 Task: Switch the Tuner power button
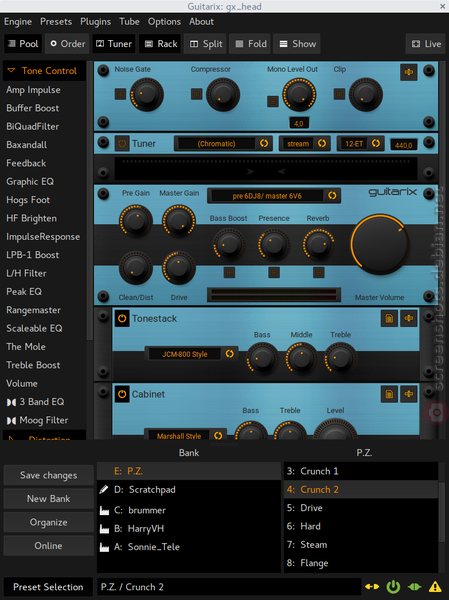coord(122,144)
